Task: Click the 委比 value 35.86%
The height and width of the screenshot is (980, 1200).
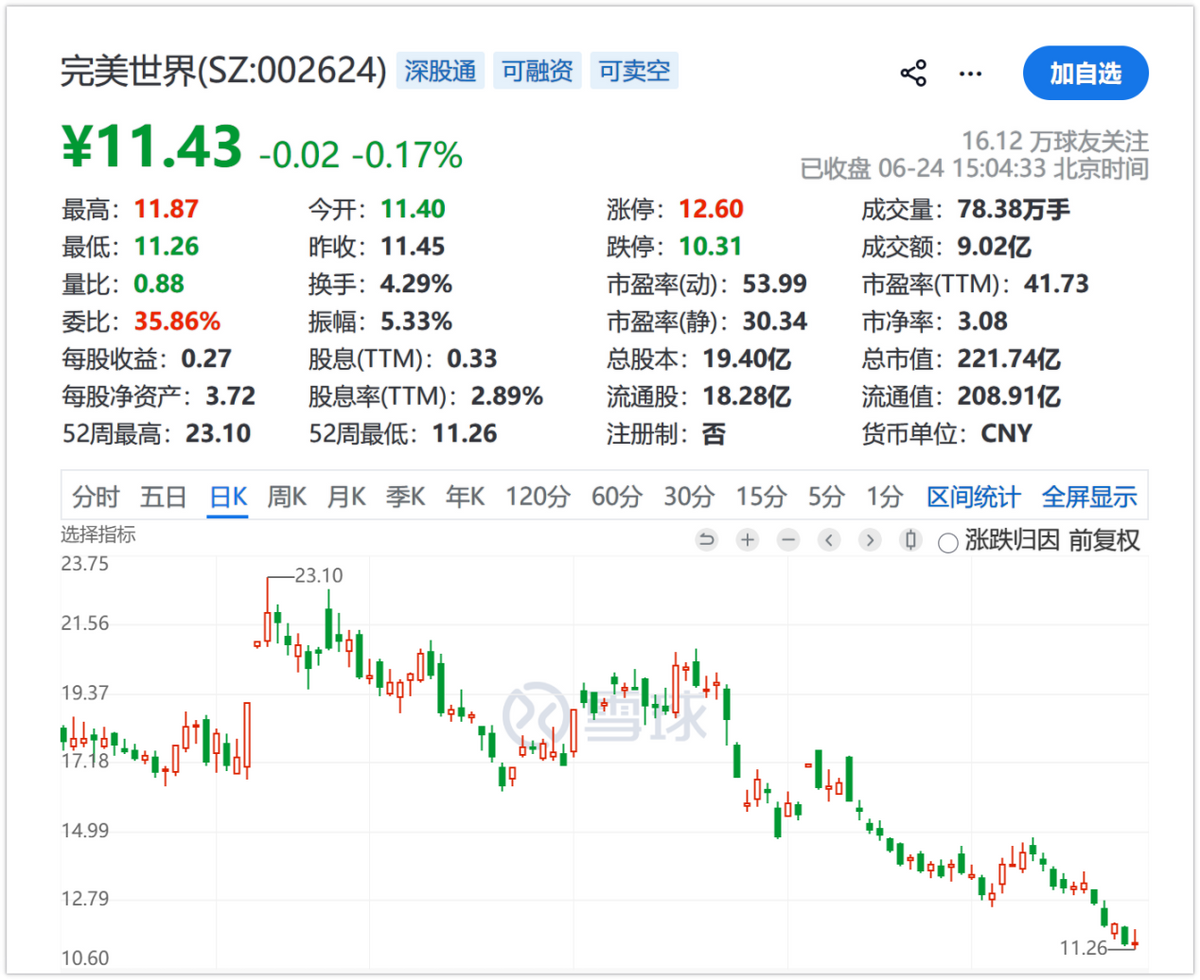Action: pos(176,321)
